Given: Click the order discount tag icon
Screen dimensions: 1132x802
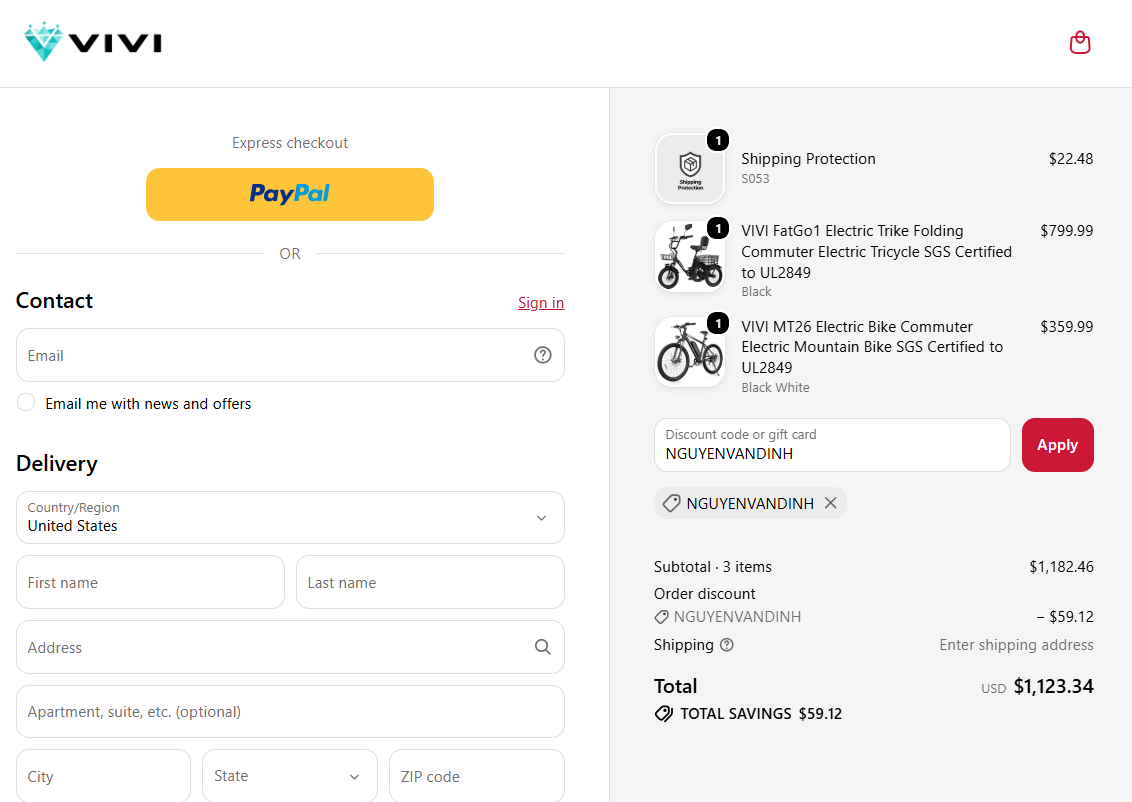Looking at the screenshot, I should pos(661,617).
